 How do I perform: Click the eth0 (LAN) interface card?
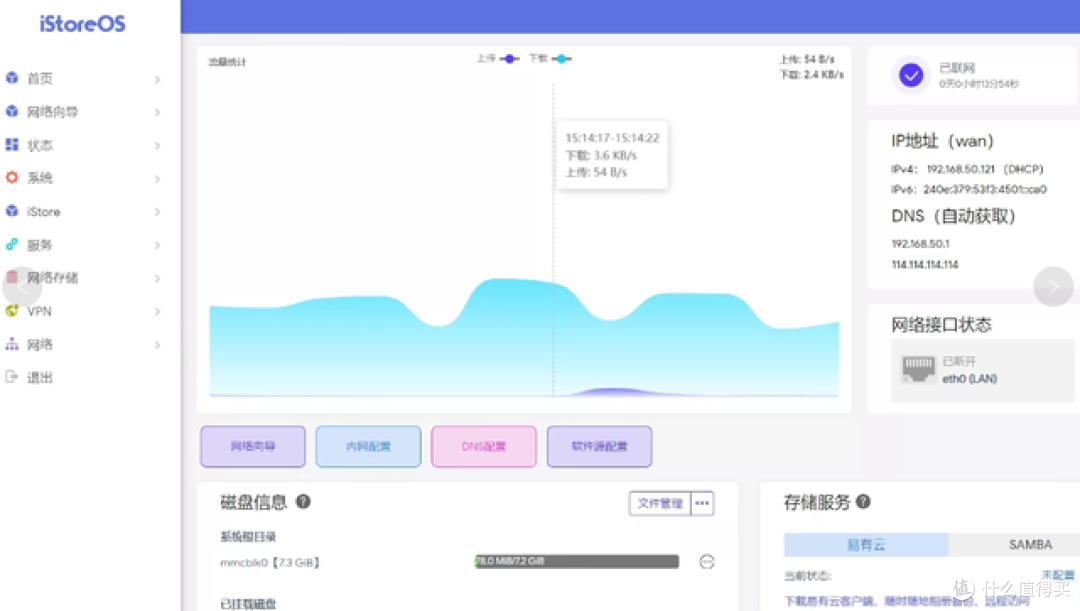click(x=982, y=370)
